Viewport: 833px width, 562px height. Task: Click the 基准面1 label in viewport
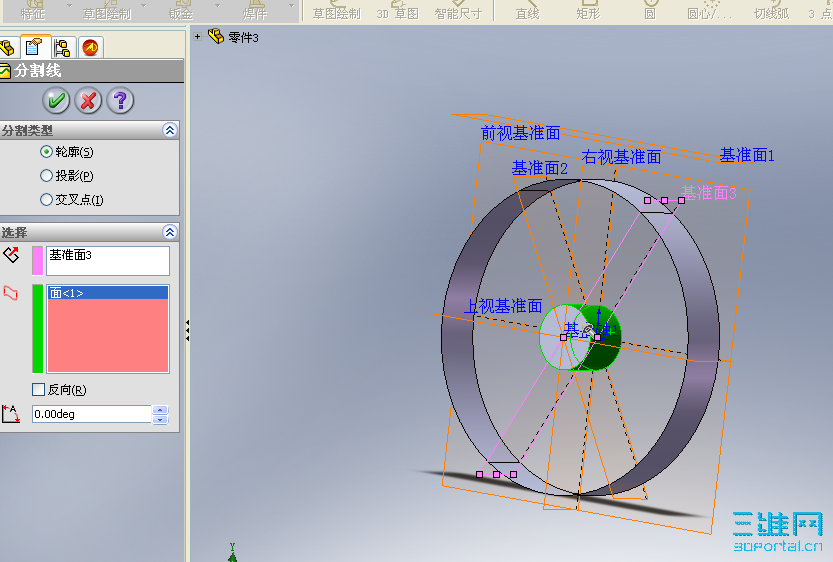(746, 155)
